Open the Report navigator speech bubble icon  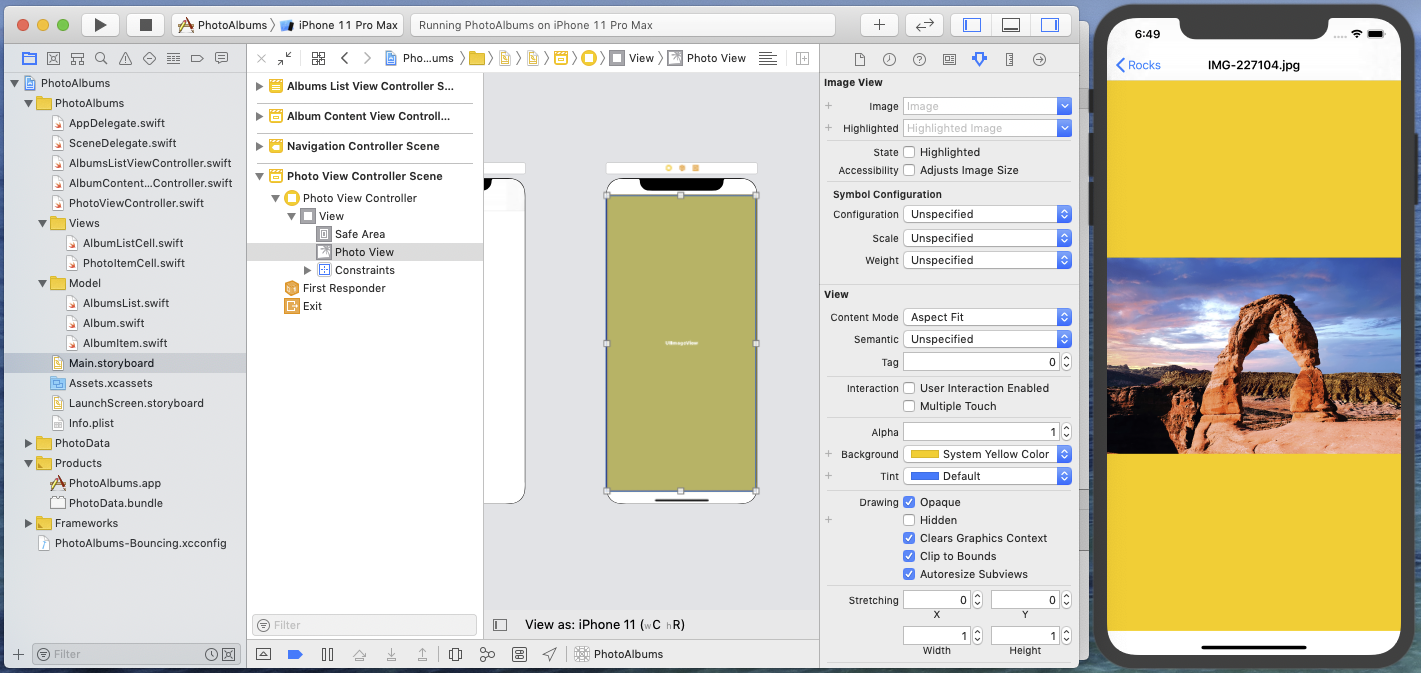[222, 58]
